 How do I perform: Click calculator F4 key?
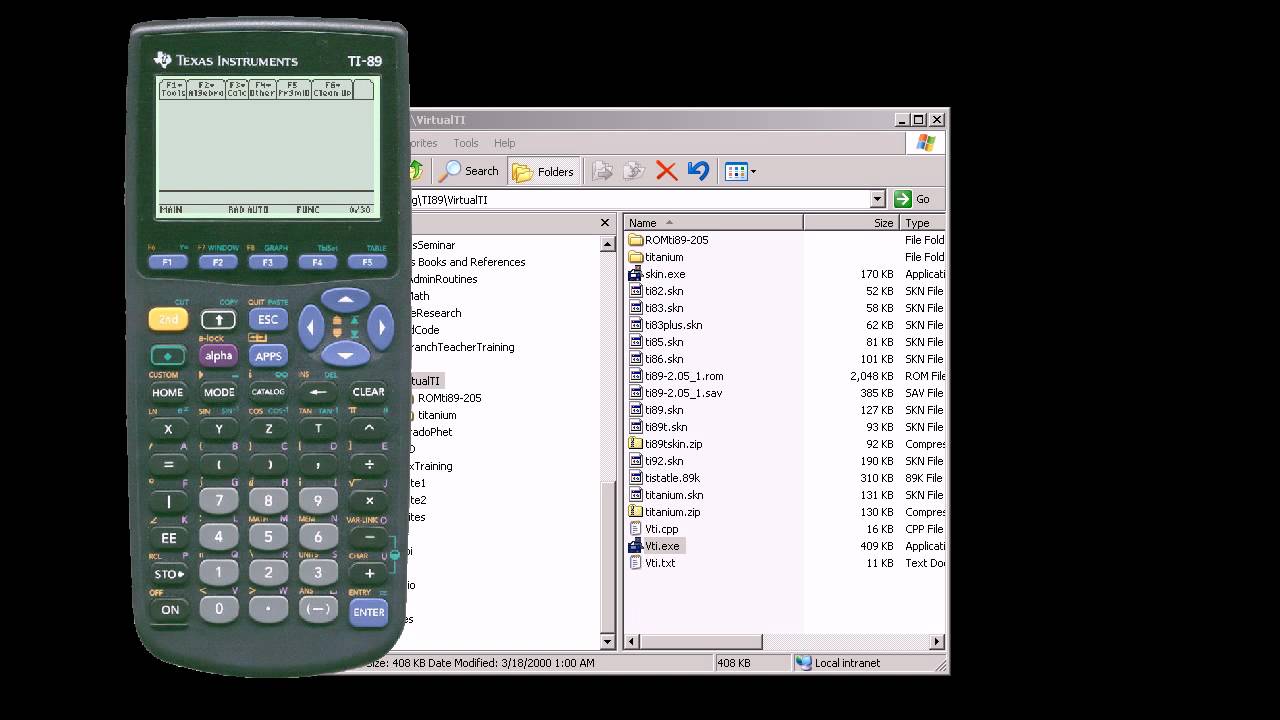(318, 262)
